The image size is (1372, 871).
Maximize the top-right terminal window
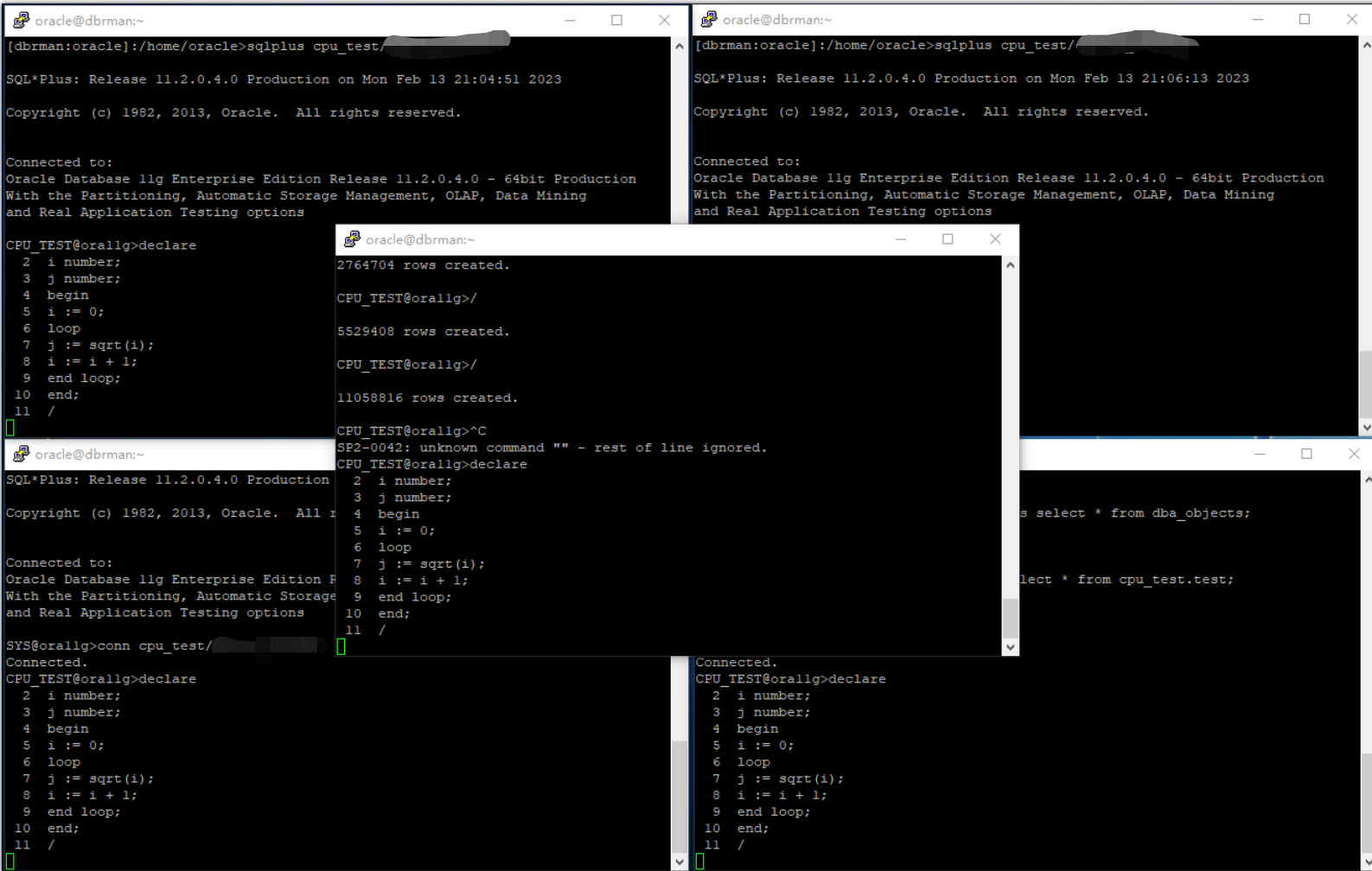(1305, 19)
